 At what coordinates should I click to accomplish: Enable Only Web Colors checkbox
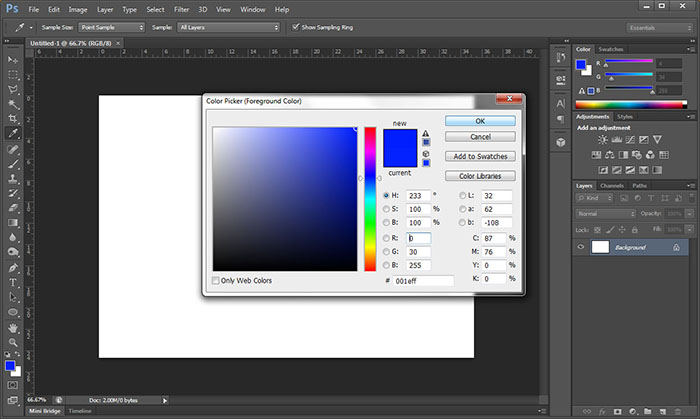point(216,281)
